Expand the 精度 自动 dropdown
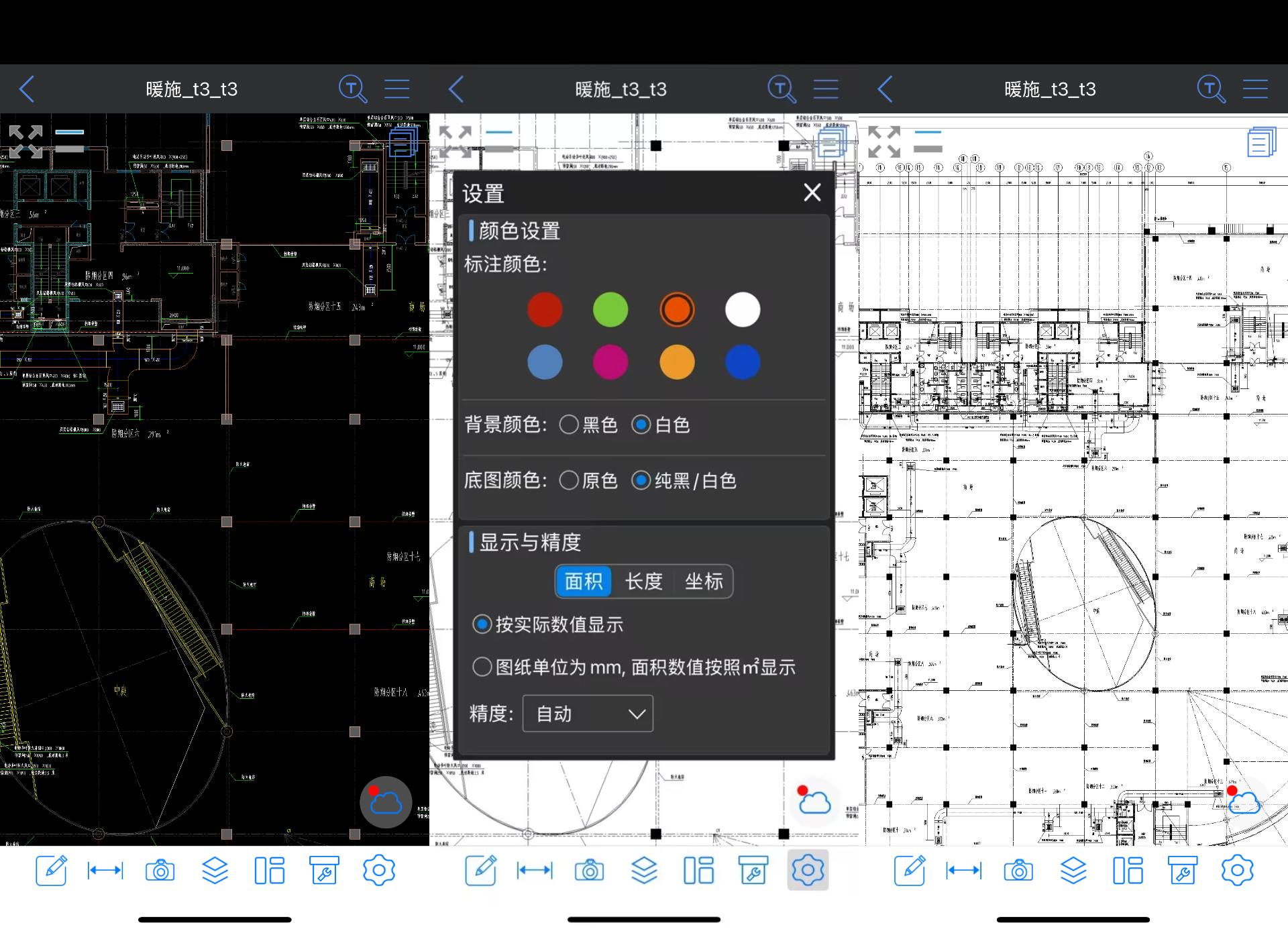Image resolution: width=1288 pixels, height=931 pixels. coord(588,714)
